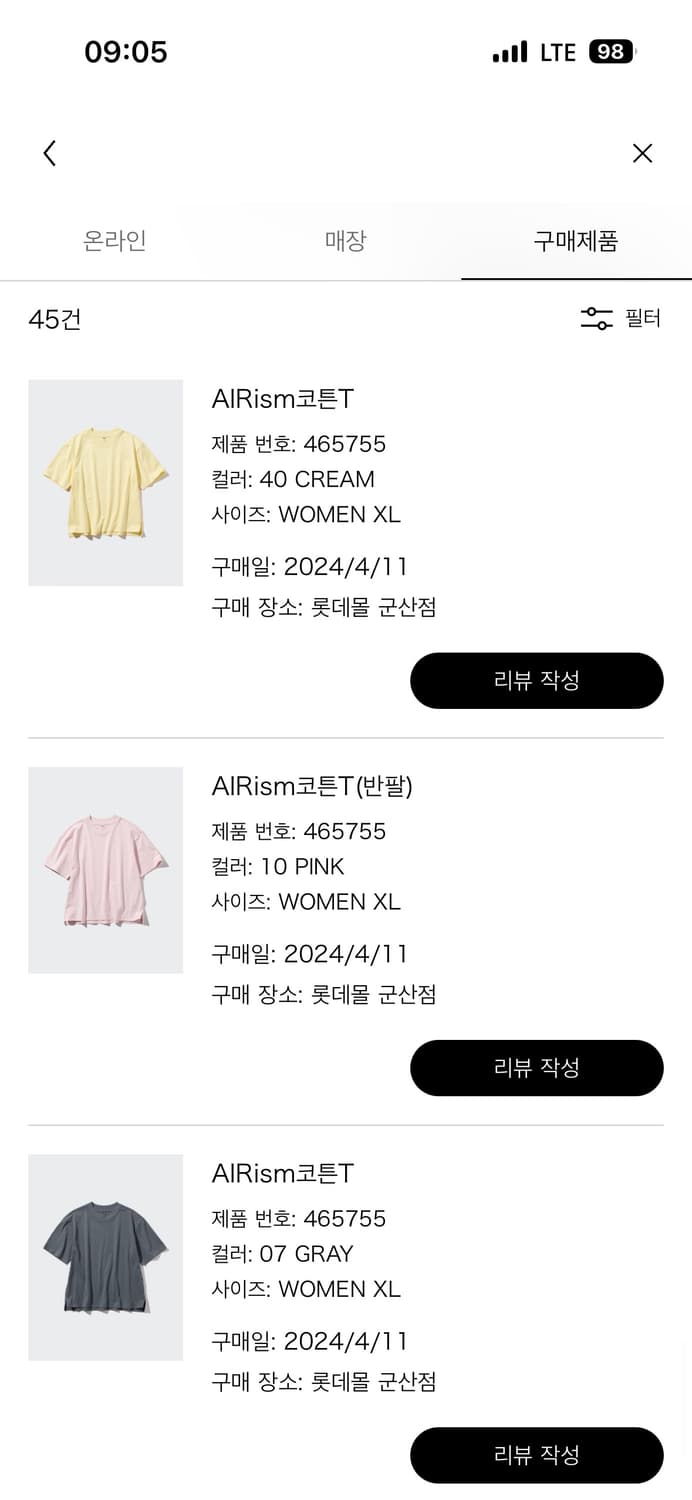The image size is (692, 1500).
Task: Tap the 09:05 status bar clock
Action: [x=126, y=52]
